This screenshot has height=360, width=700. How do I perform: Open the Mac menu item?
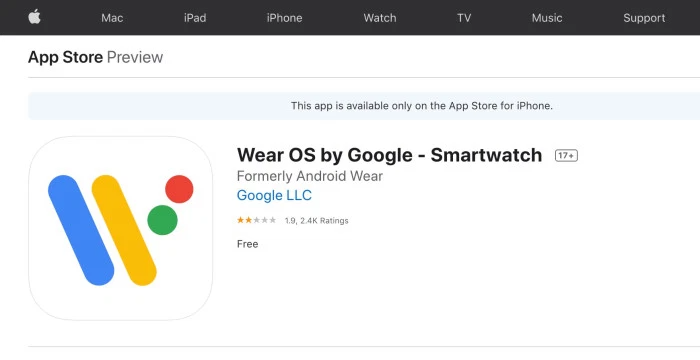pyautogui.click(x=112, y=18)
